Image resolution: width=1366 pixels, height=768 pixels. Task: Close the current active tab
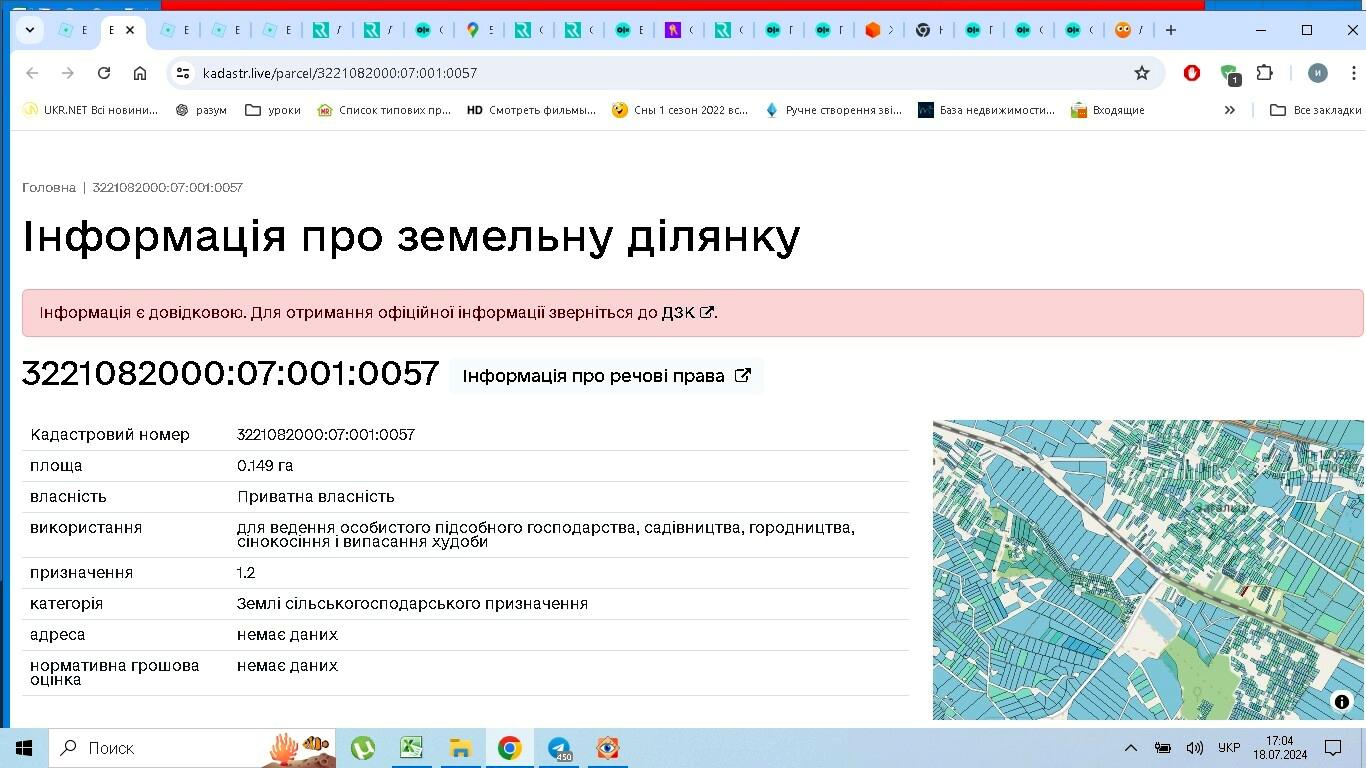[130, 30]
